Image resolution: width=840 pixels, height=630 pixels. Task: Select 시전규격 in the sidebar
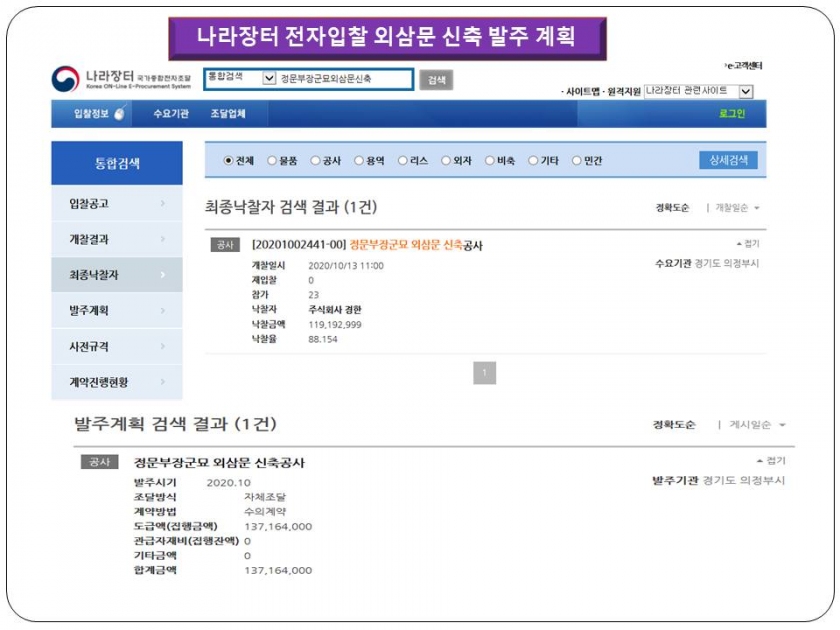click(x=117, y=347)
